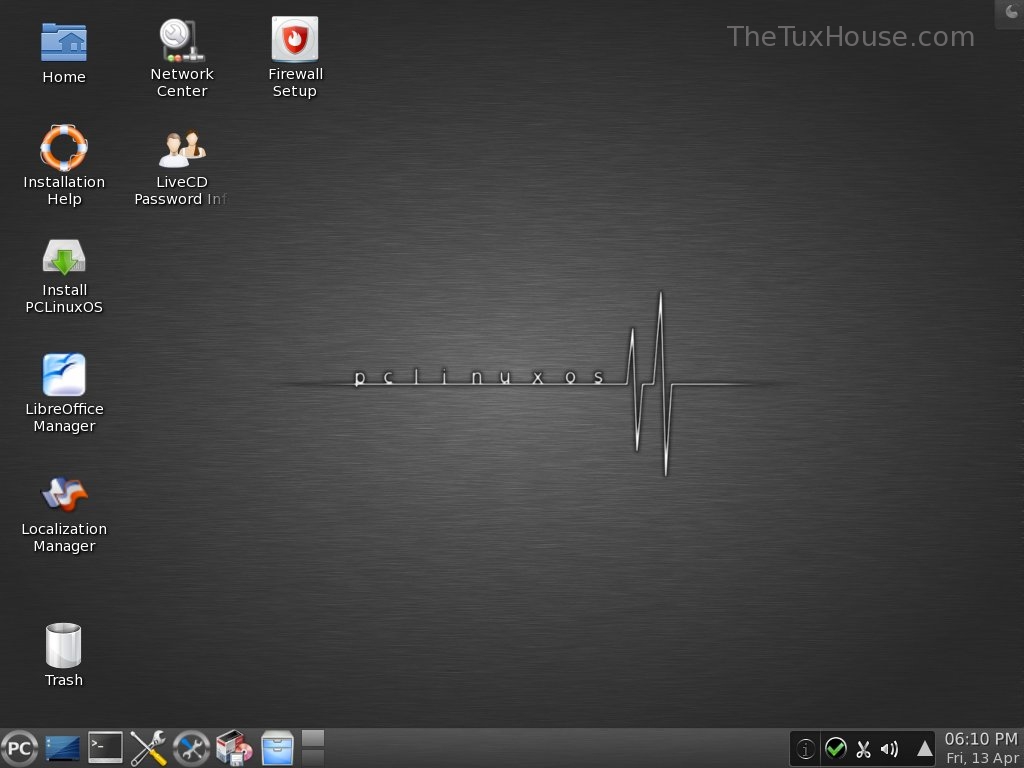Image resolution: width=1024 pixels, height=768 pixels.
Task: Open the clipboard scissors tray icon
Action: pos(863,748)
